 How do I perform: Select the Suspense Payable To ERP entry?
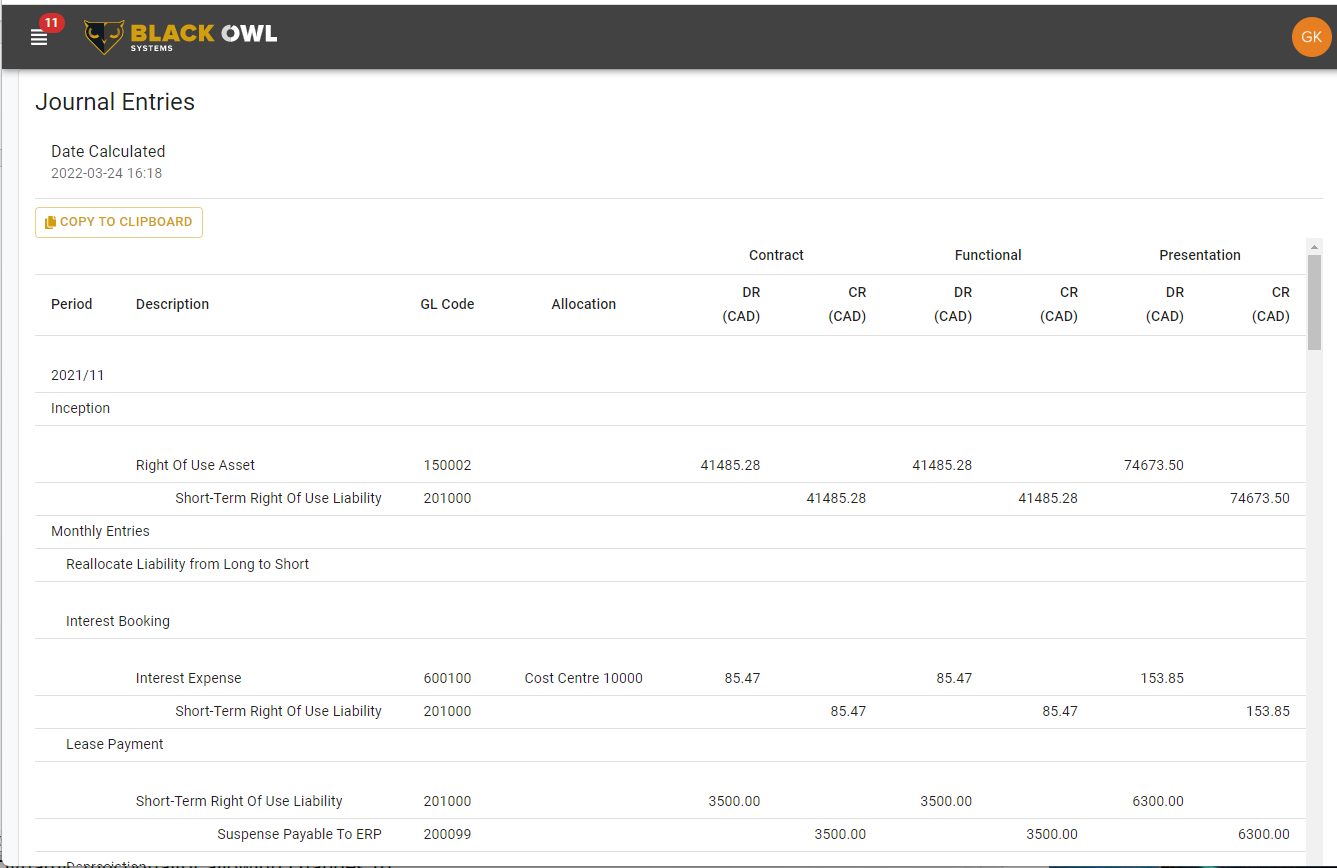pos(299,834)
